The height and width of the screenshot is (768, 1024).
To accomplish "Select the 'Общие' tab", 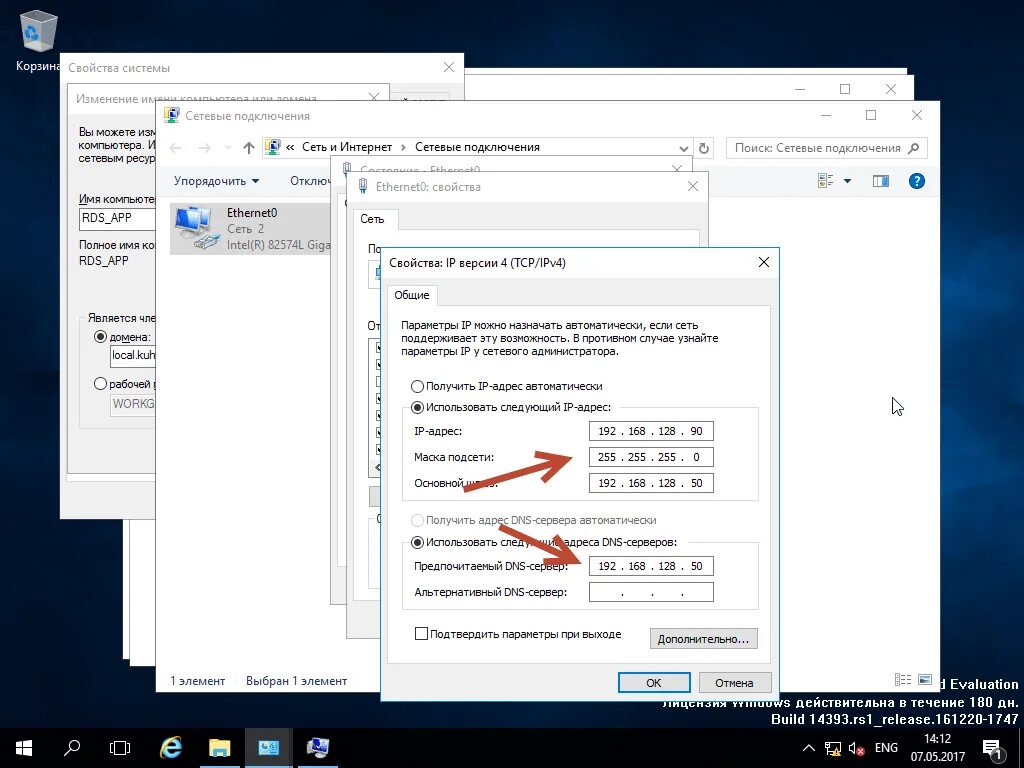I will [x=411, y=295].
